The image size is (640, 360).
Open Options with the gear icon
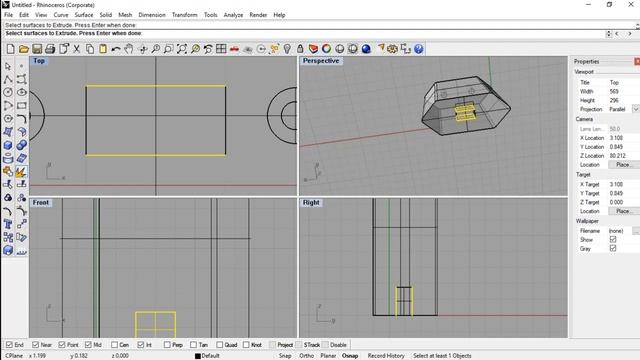click(x=392, y=49)
